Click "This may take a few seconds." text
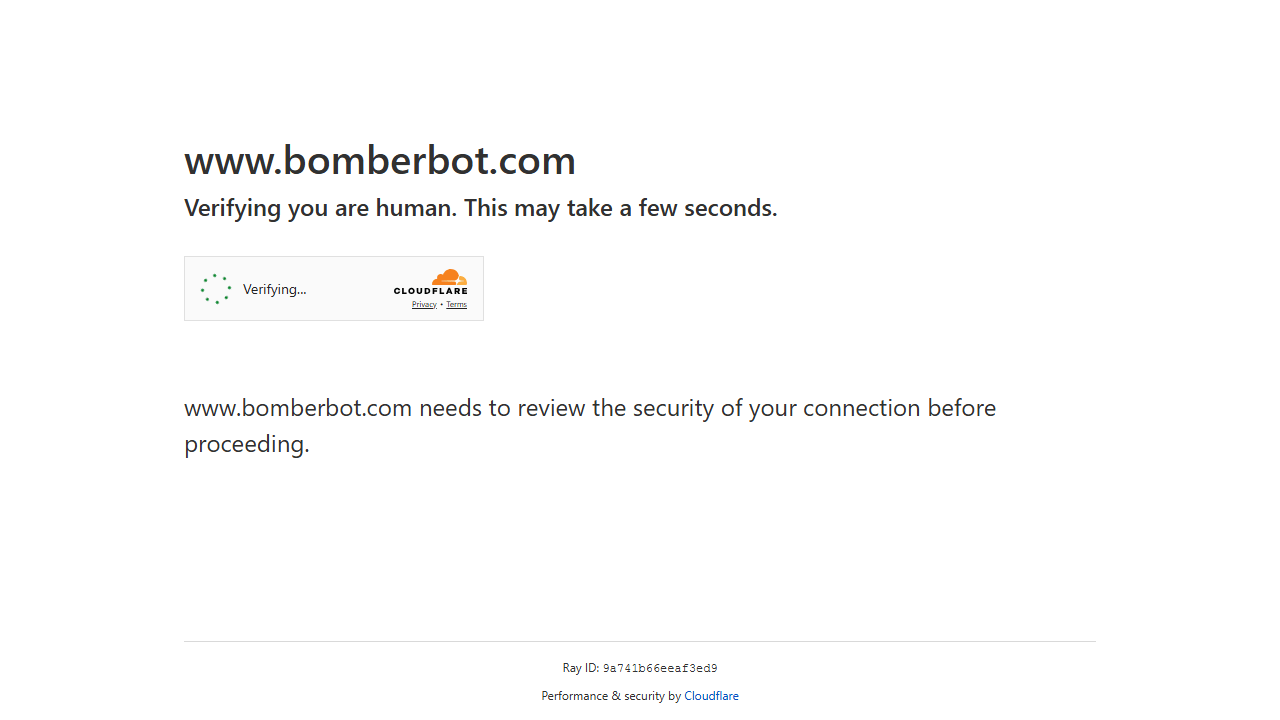 click(x=620, y=209)
